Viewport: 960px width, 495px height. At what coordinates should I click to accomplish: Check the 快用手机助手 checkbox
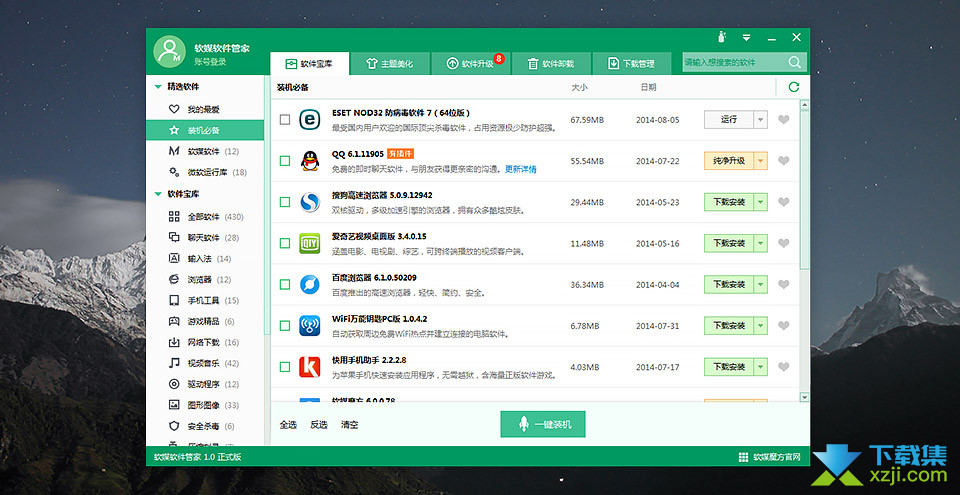[x=285, y=367]
